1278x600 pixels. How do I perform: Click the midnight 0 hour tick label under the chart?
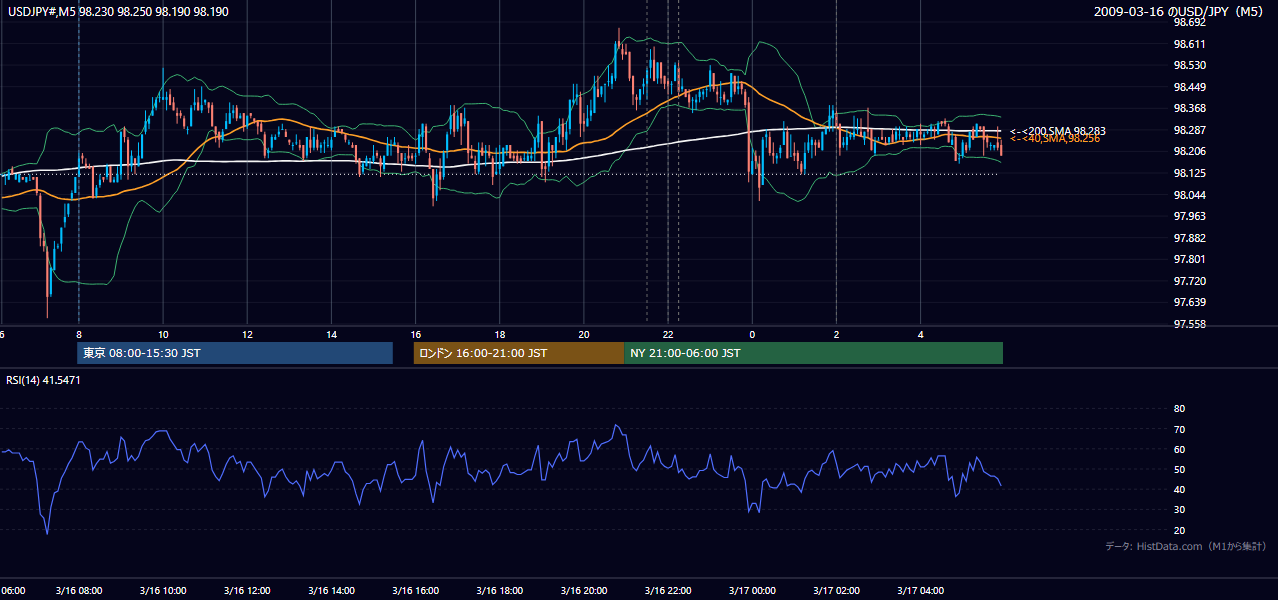click(x=752, y=334)
